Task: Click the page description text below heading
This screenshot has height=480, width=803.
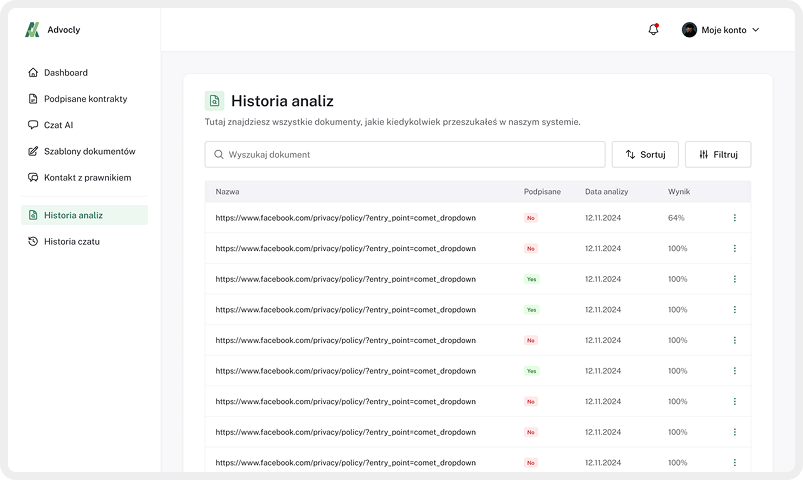Action: (x=392, y=122)
